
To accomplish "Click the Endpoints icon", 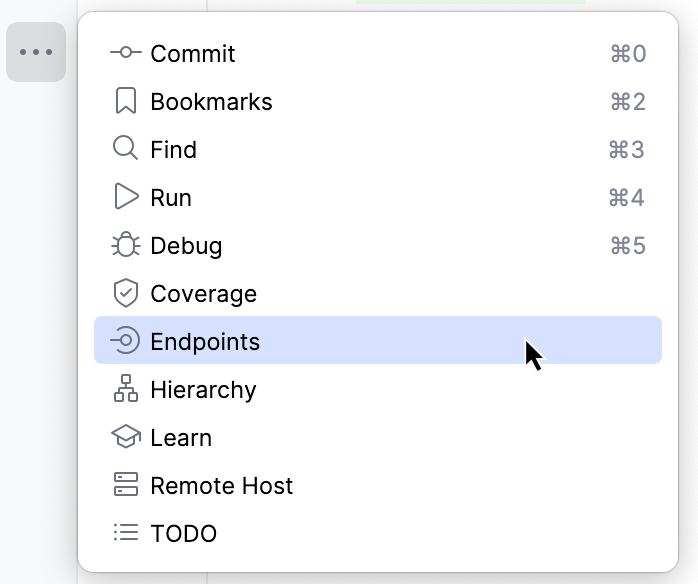I will click(x=125, y=342).
